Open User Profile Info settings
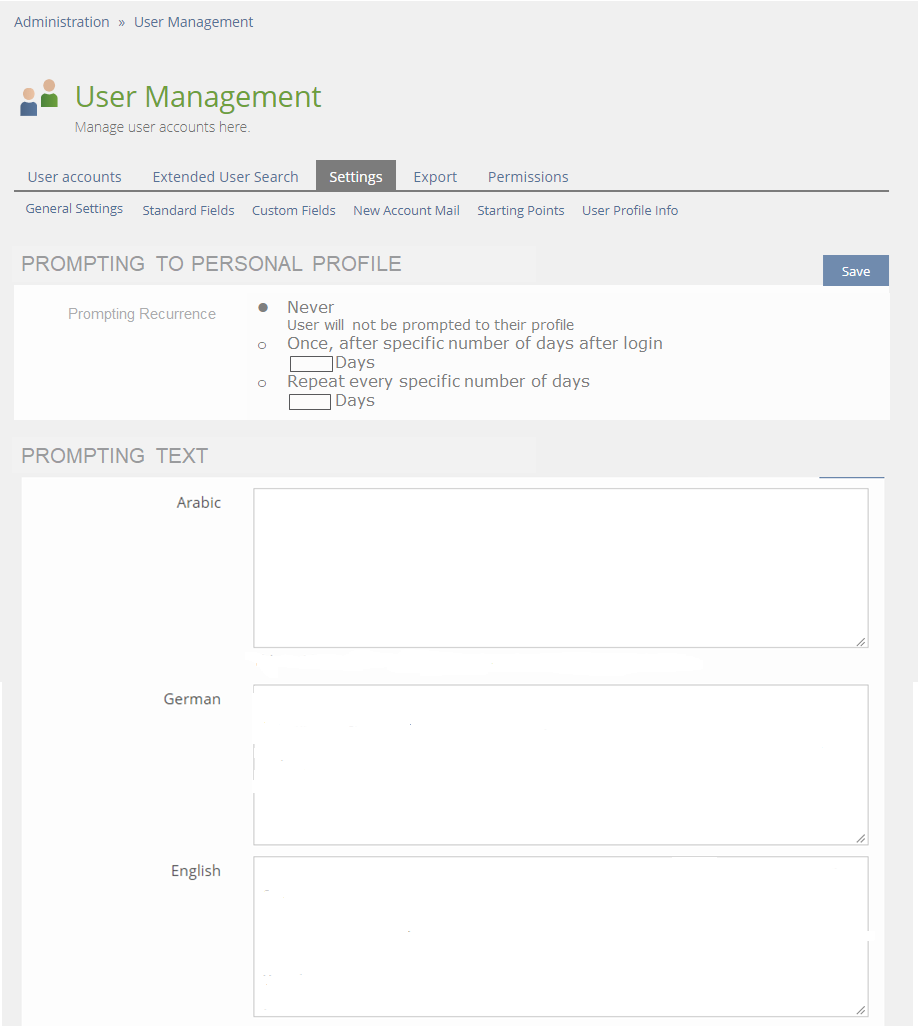Screen dimensions: 918x1026 click(630, 210)
